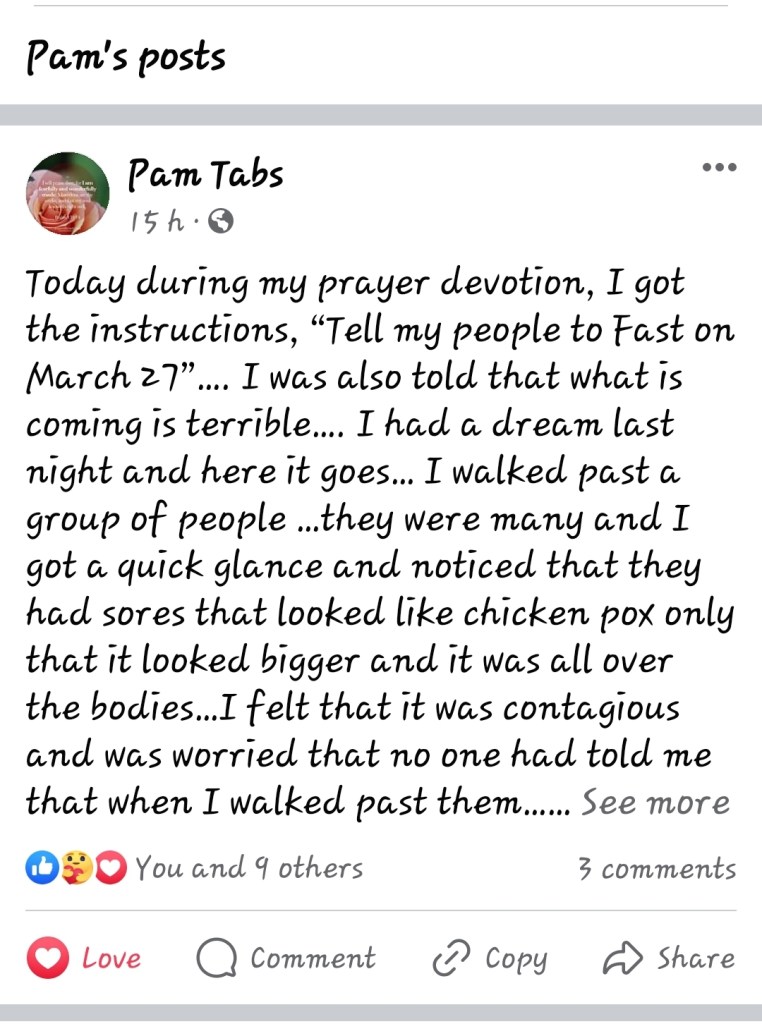
Task: Click the blue thumbs-up reaction icon
Action: pos(41,868)
